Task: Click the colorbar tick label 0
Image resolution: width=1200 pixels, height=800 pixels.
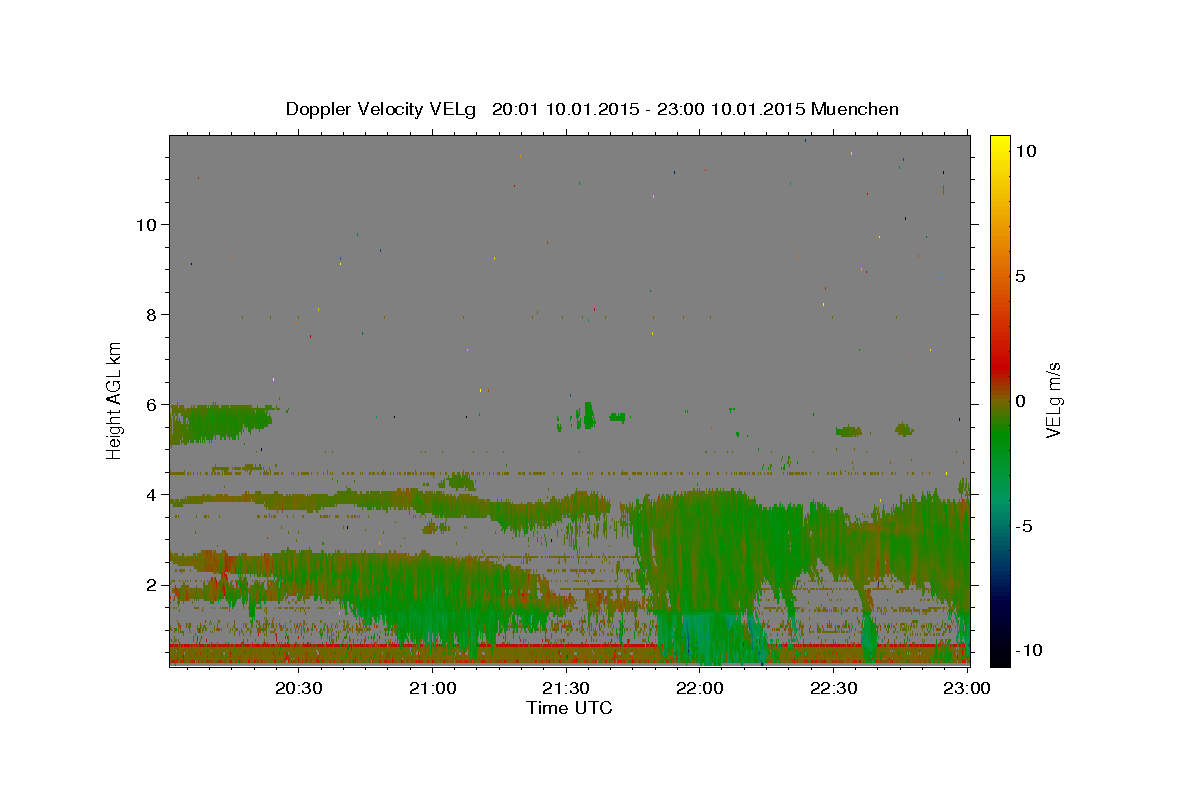Action: tap(1021, 401)
